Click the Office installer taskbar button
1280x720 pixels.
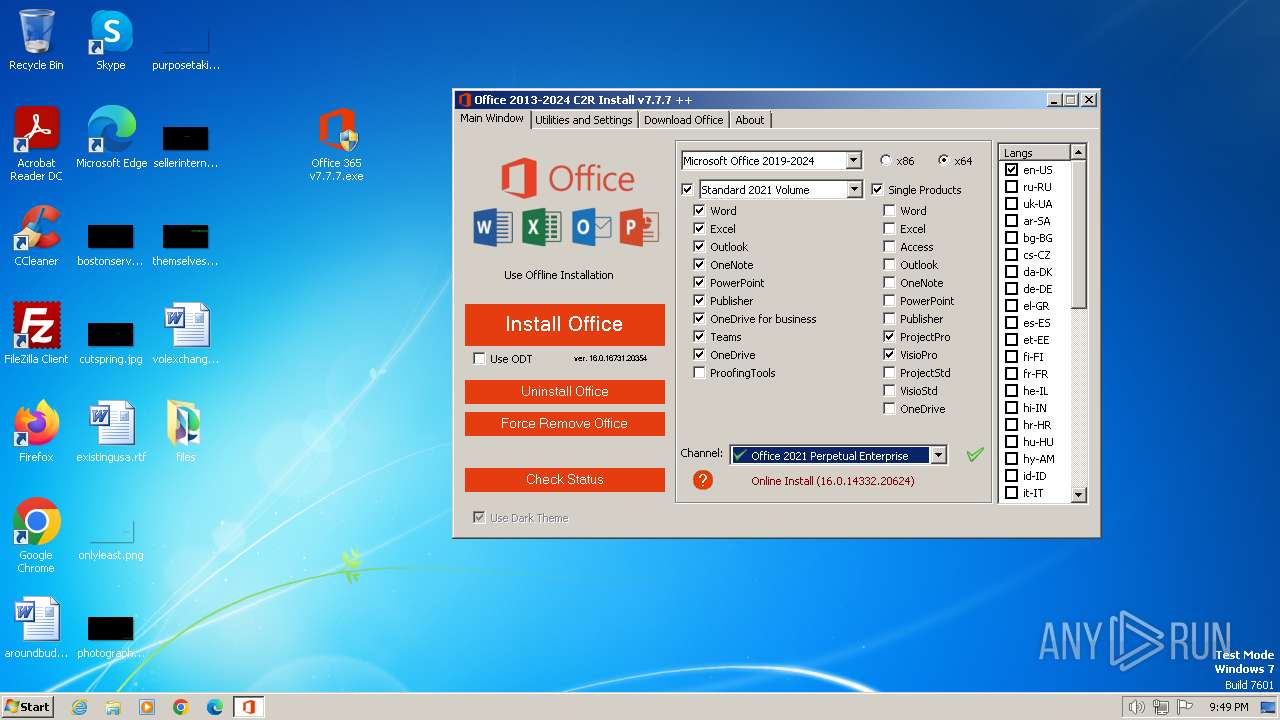pos(249,707)
